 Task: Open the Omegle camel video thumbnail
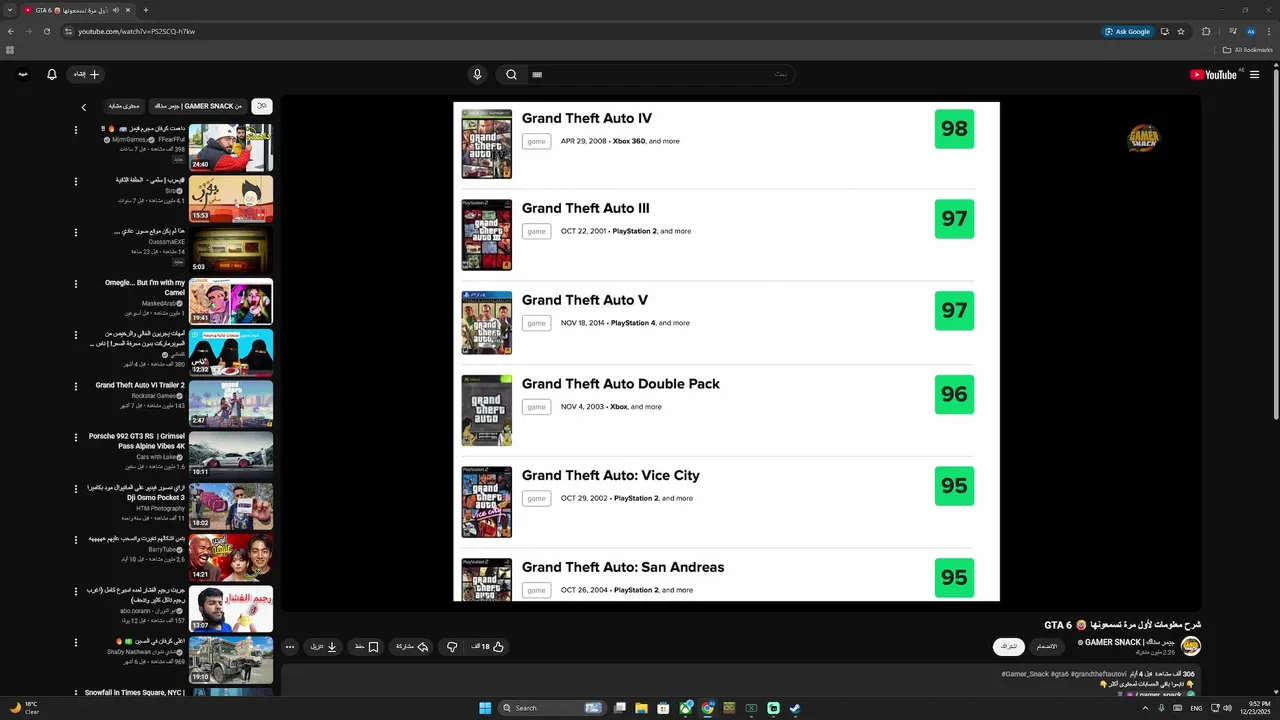(x=231, y=301)
